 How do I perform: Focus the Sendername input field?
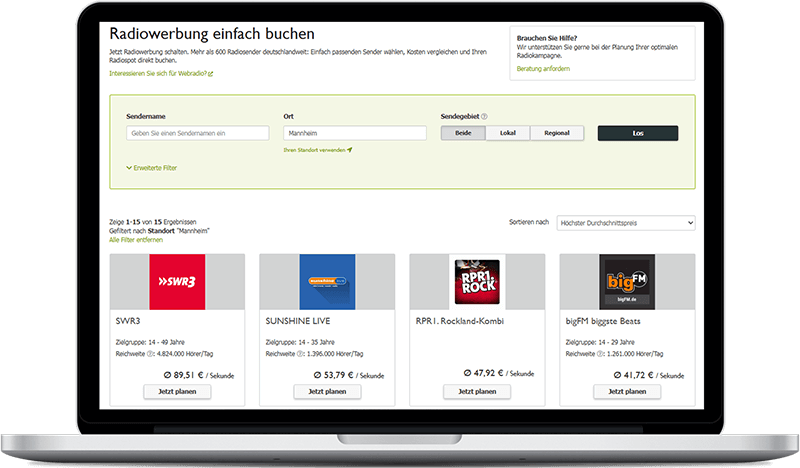[197, 133]
